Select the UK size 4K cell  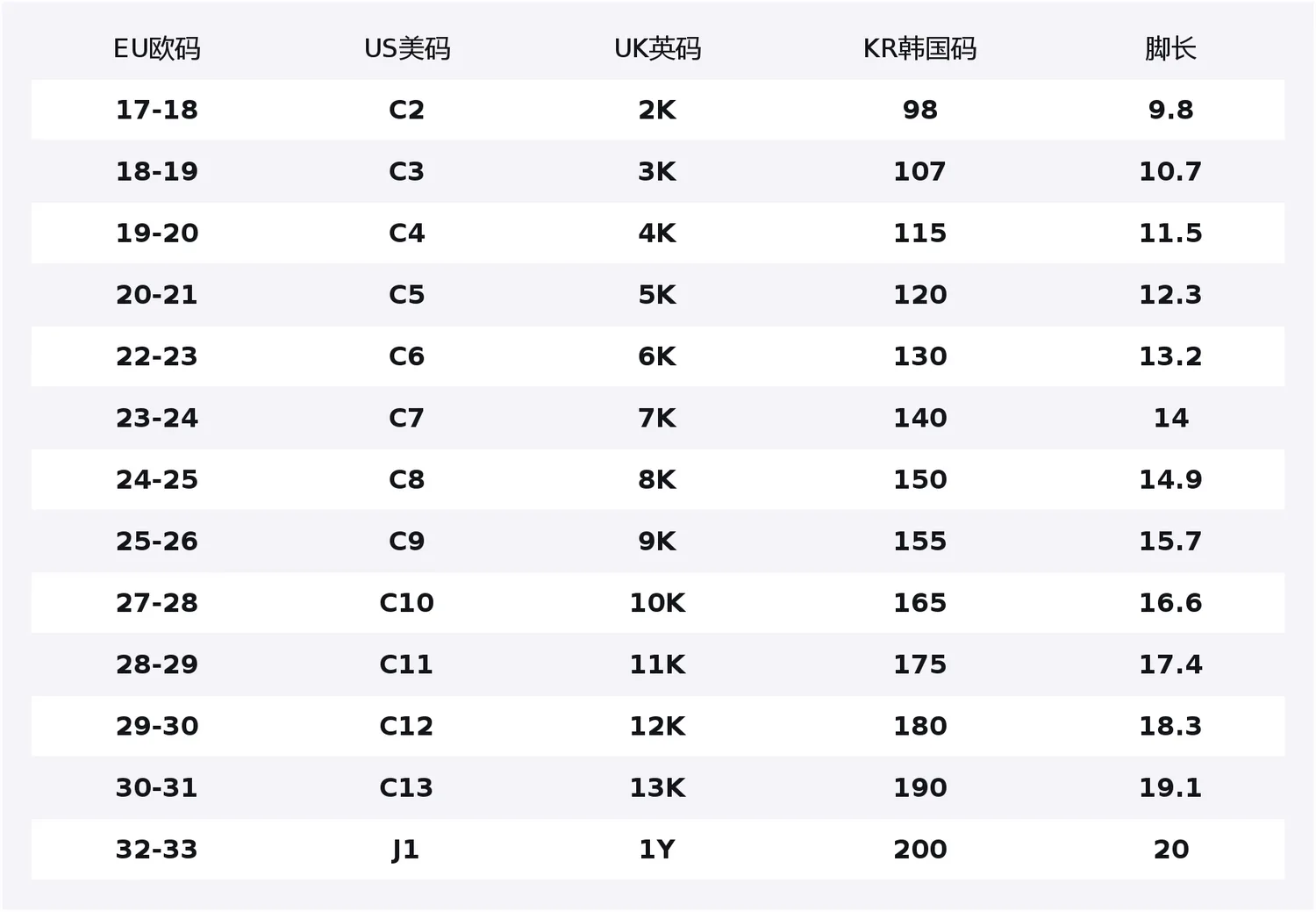pos(657,233)
